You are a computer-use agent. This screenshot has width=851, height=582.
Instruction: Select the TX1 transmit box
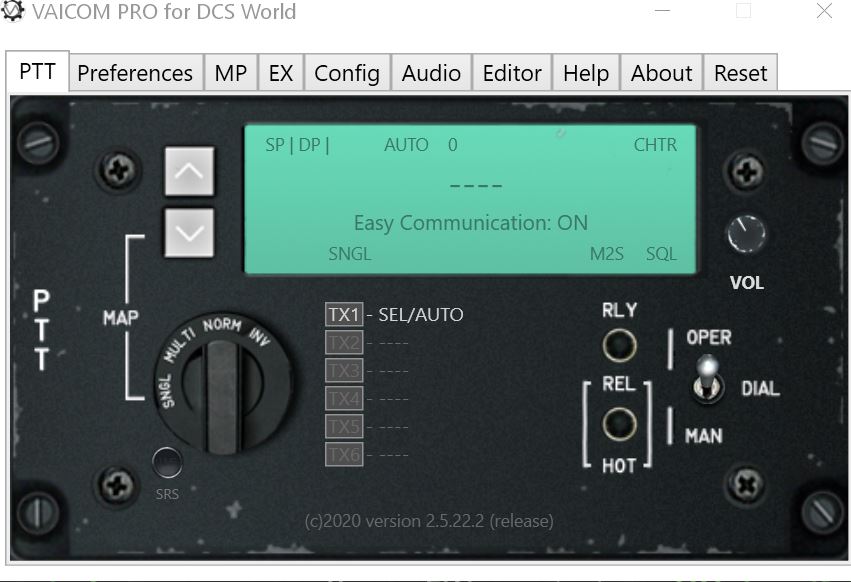pos(344,314)
